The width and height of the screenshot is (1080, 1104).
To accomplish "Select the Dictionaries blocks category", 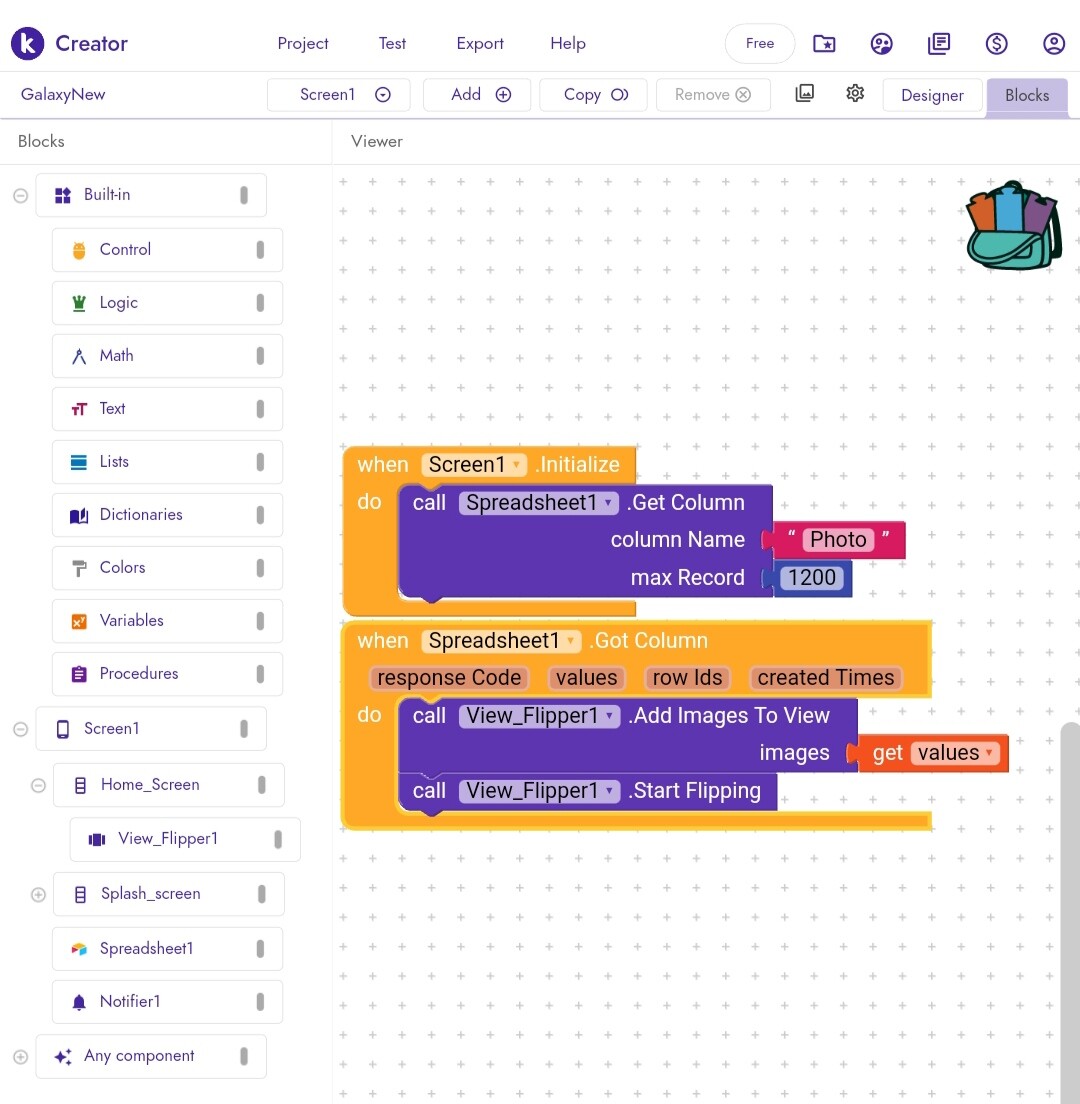I will 168,515.
